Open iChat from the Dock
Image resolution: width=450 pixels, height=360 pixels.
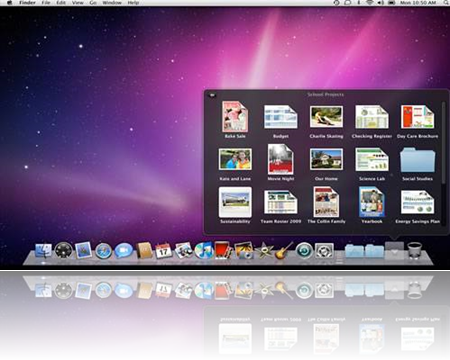pos(124,251)
